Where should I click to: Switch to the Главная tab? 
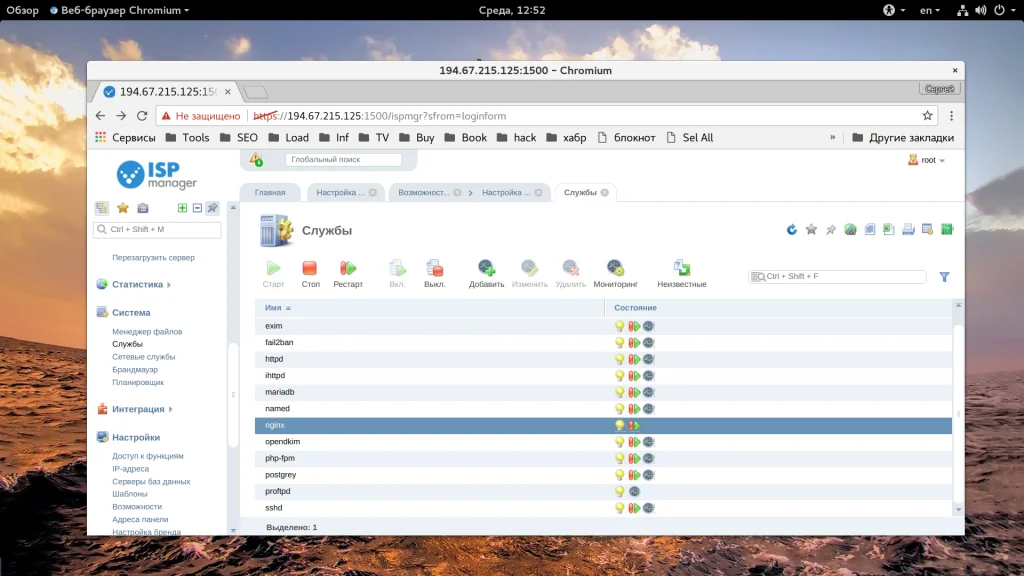[x=270, y=192]
